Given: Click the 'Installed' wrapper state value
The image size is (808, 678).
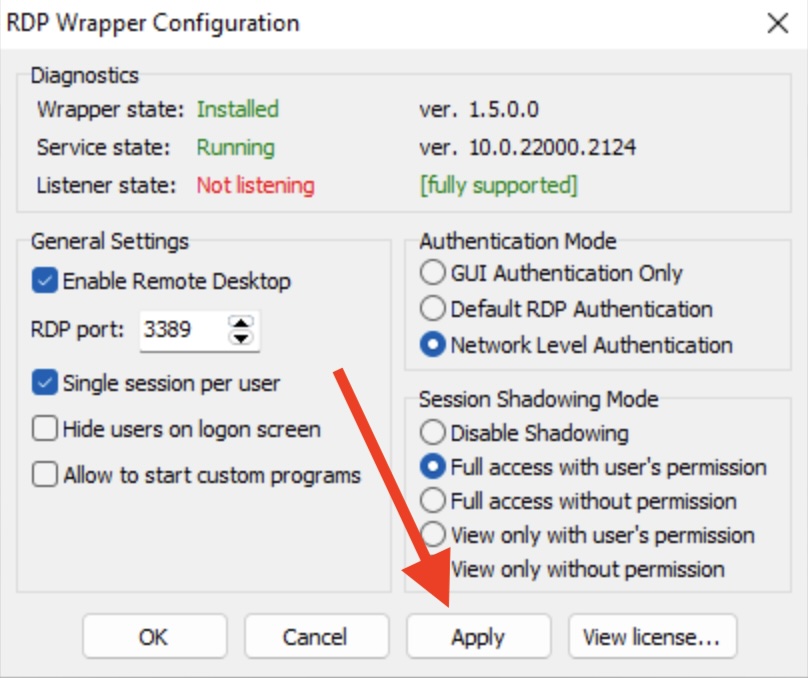Looking at the screenshot, I should point(238,109).
